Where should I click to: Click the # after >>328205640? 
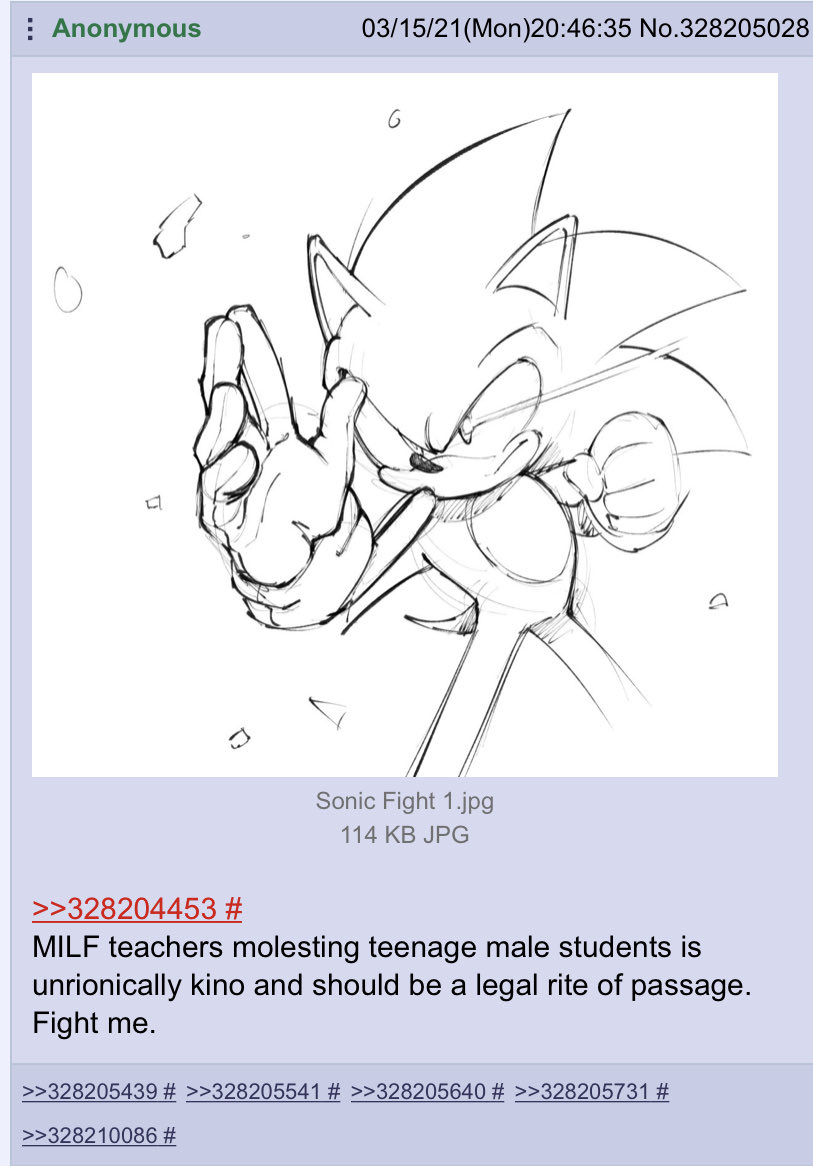point(498,1092)
